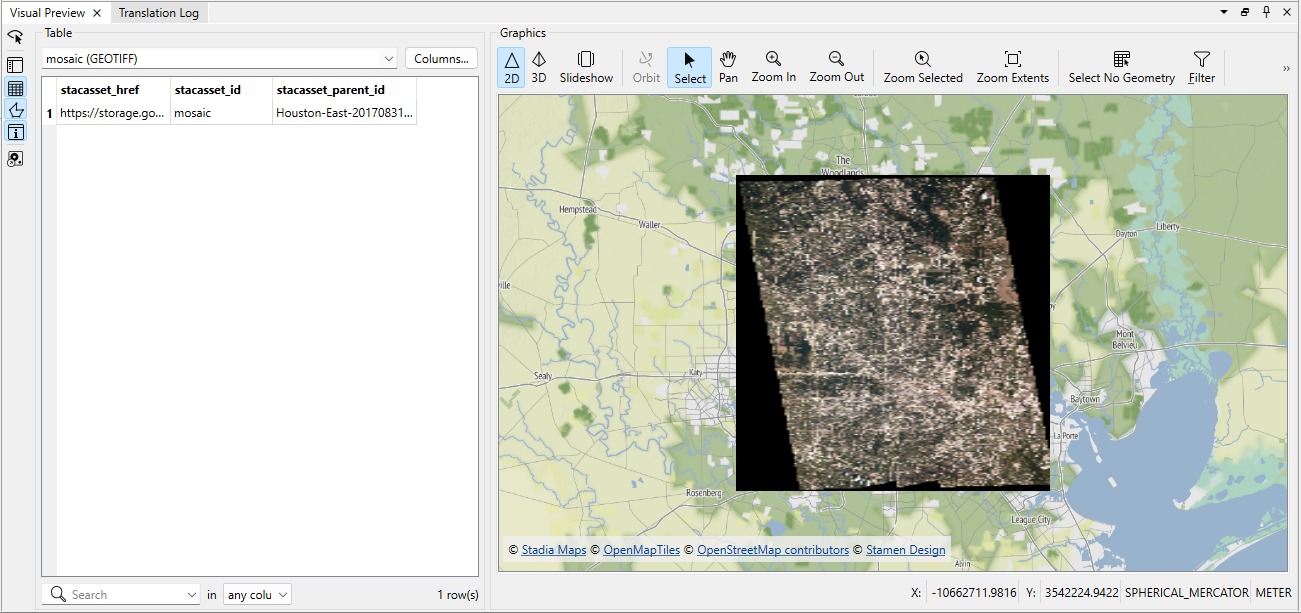Screen dimensions: 1301x613
Task: Toggle the Table view panel in sidebar
Action: coord(15,88)
